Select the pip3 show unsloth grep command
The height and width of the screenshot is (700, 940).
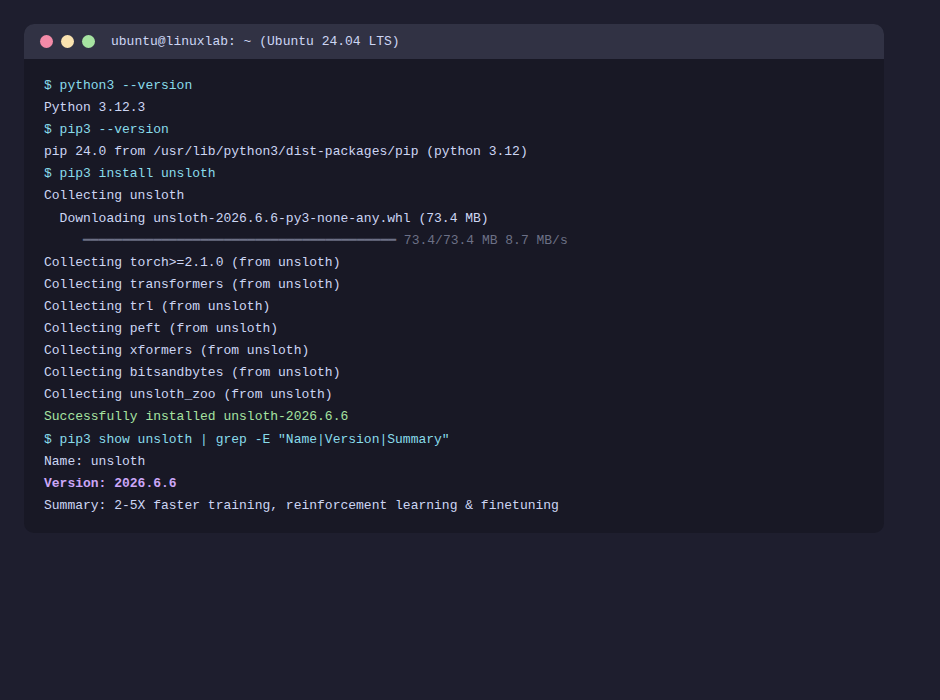tap(254, 439)
